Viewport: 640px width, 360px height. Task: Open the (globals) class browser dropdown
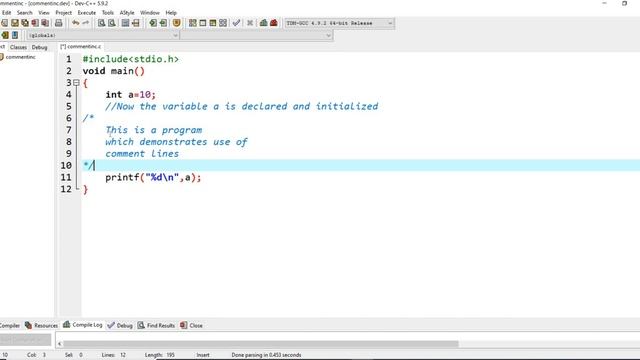(x=103, y=36)
